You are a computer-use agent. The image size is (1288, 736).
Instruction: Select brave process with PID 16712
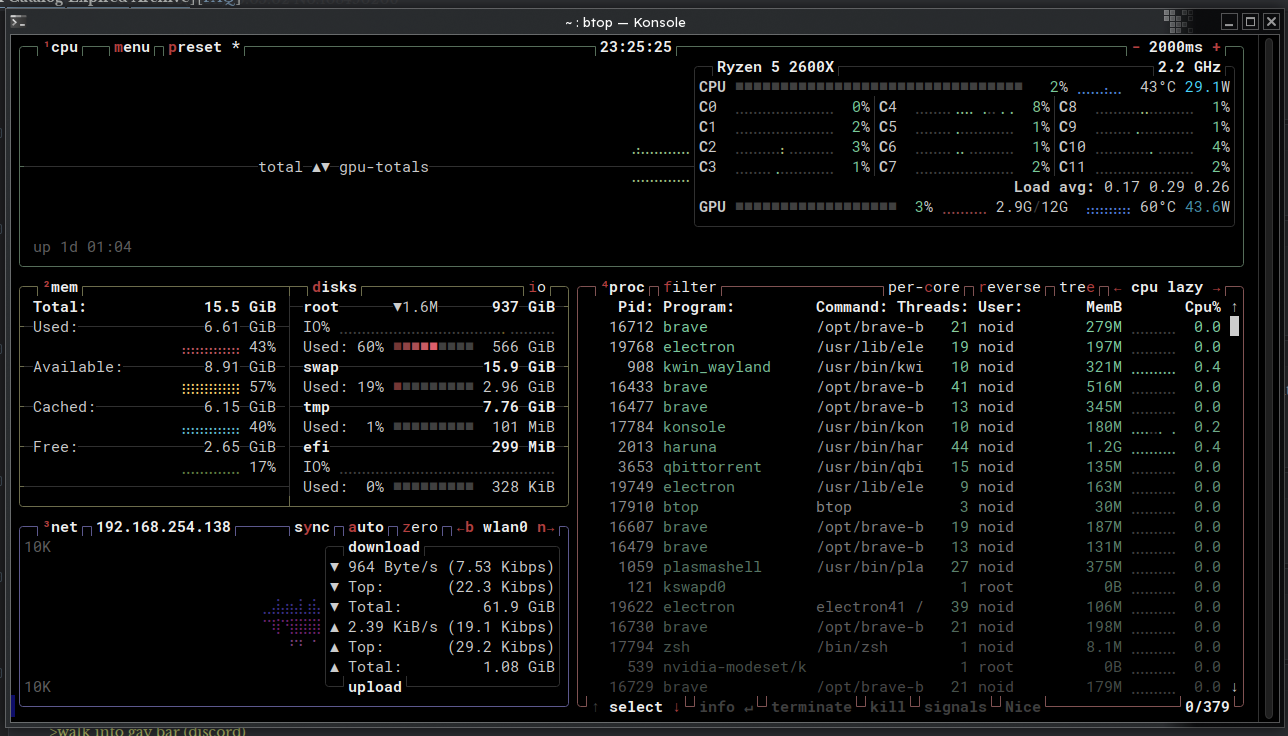tap(915, 327)
